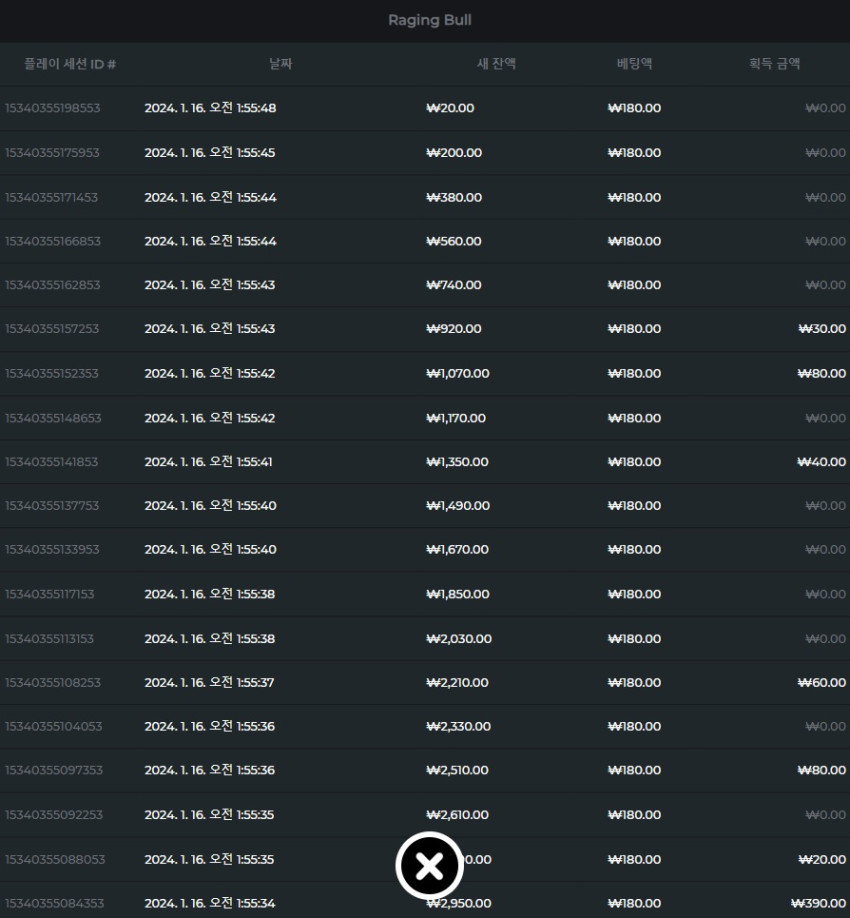Select session ID 15340355137753

coord(52,506)
